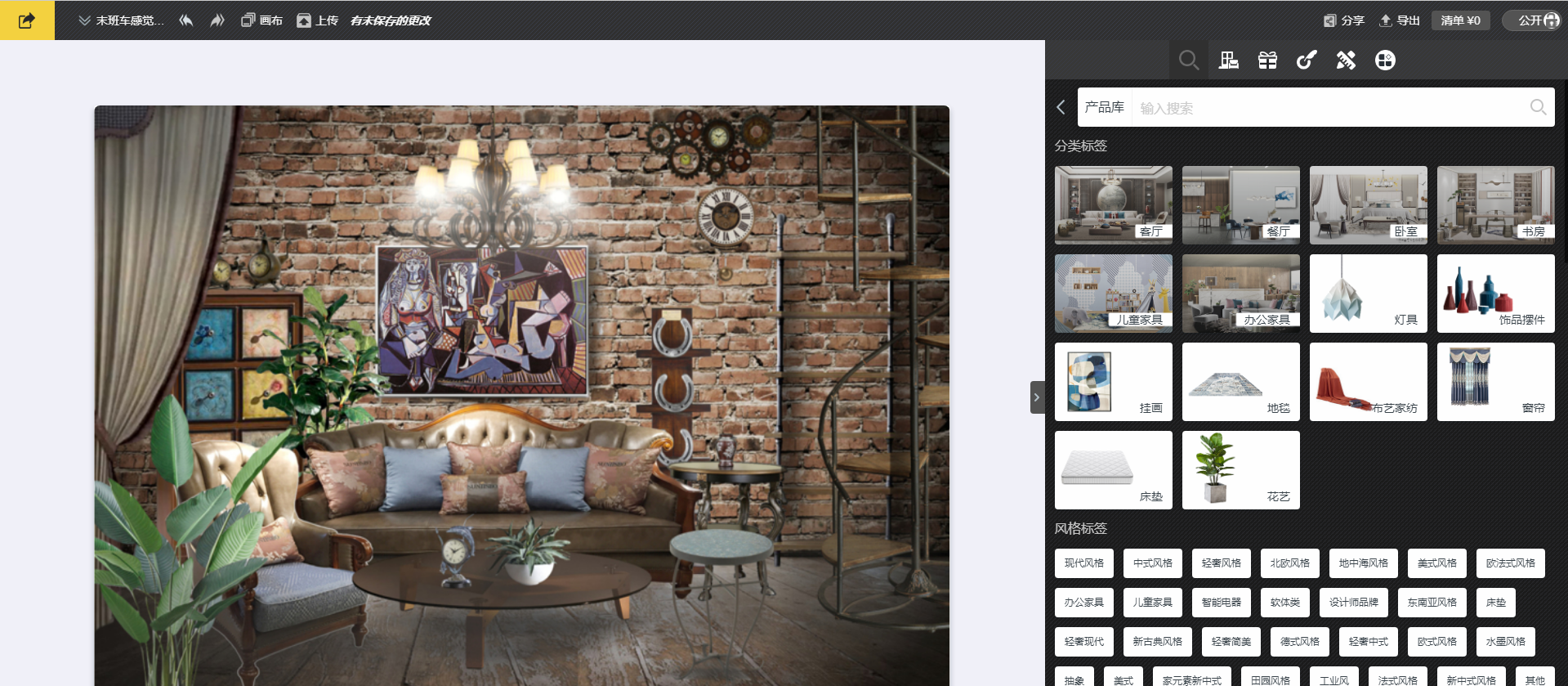Select the 轻奢中式 style tag

click(x=1369, y=642)
